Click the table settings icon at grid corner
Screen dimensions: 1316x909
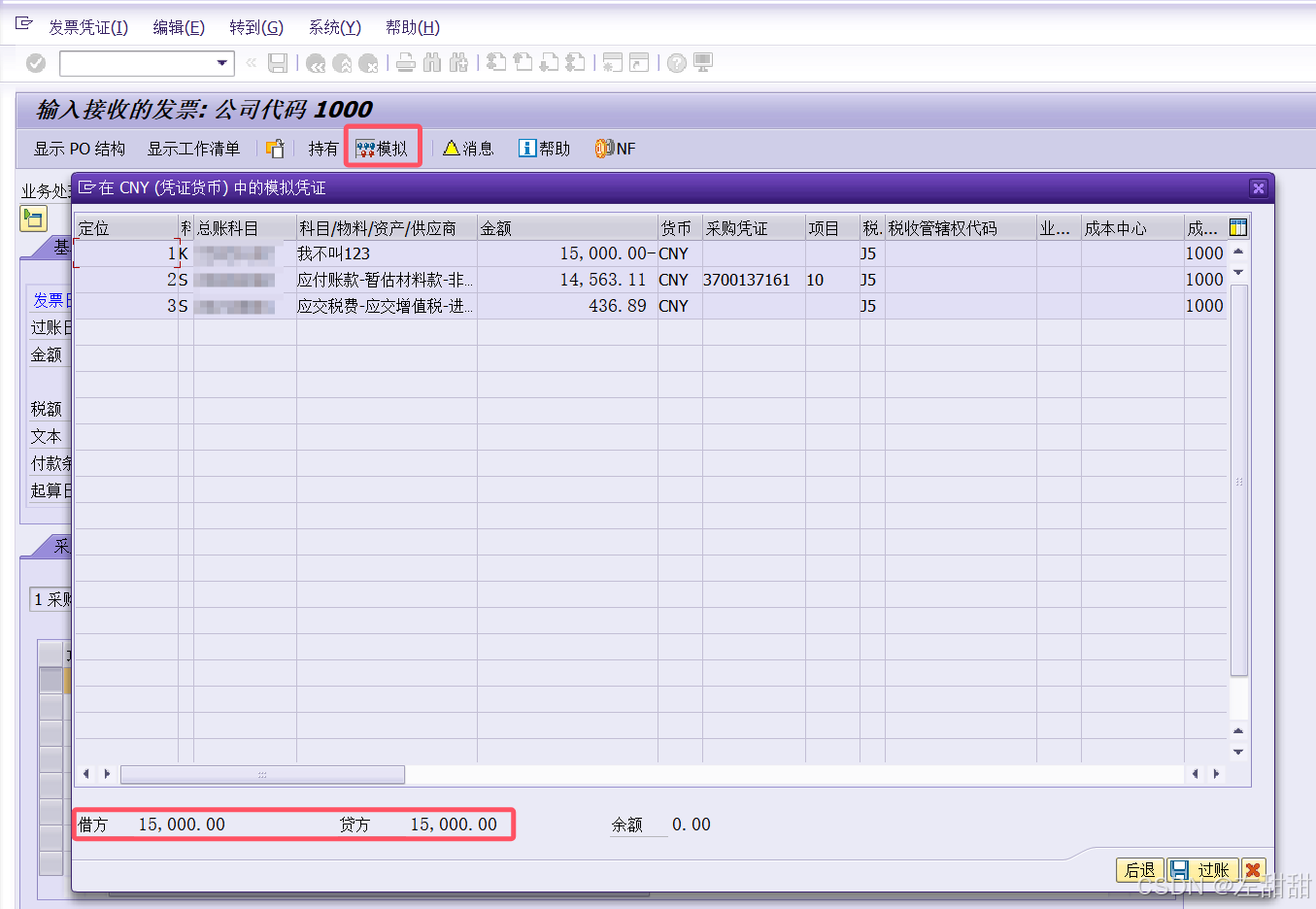(1238, 227)
